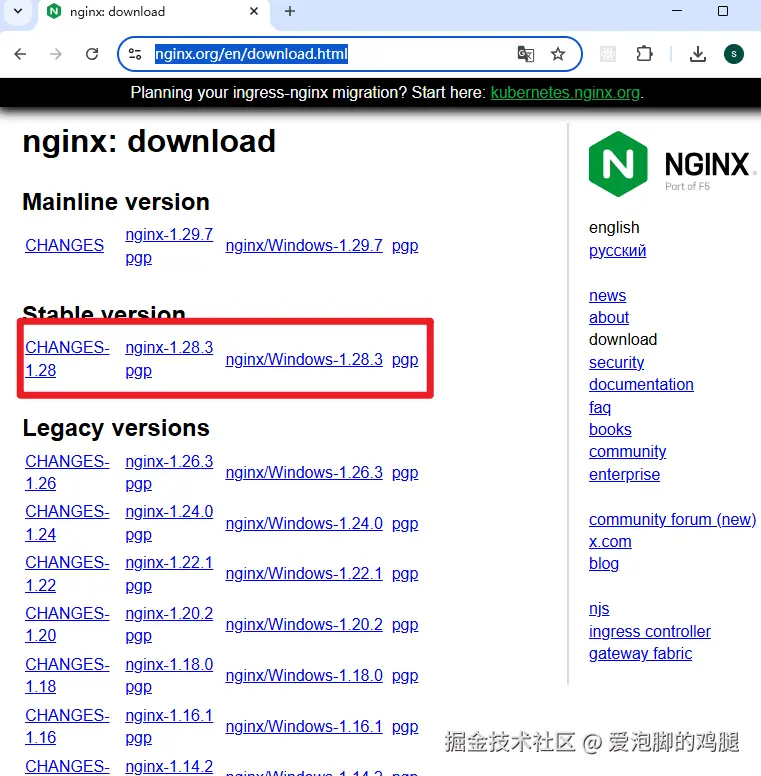The image size is (761, 776).
Task: Open the gateway fabric link
Action: (640, 654)
